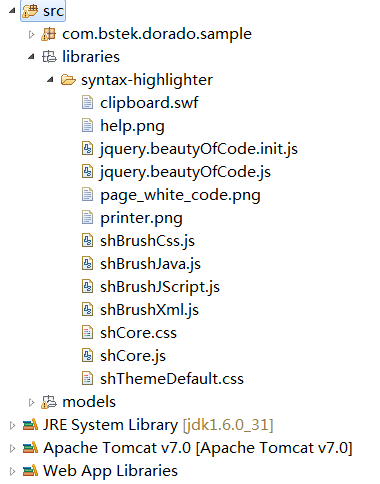Collapse the syntax-highlighter folder
The height and width of the screenshot is (484, 380).
(50, 80)
